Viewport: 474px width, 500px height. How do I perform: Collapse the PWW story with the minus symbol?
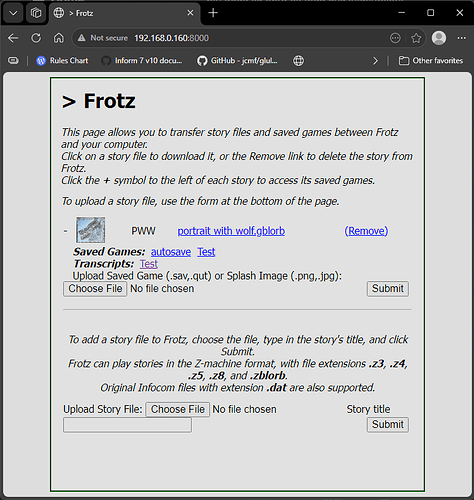click(x=65, y=231)
